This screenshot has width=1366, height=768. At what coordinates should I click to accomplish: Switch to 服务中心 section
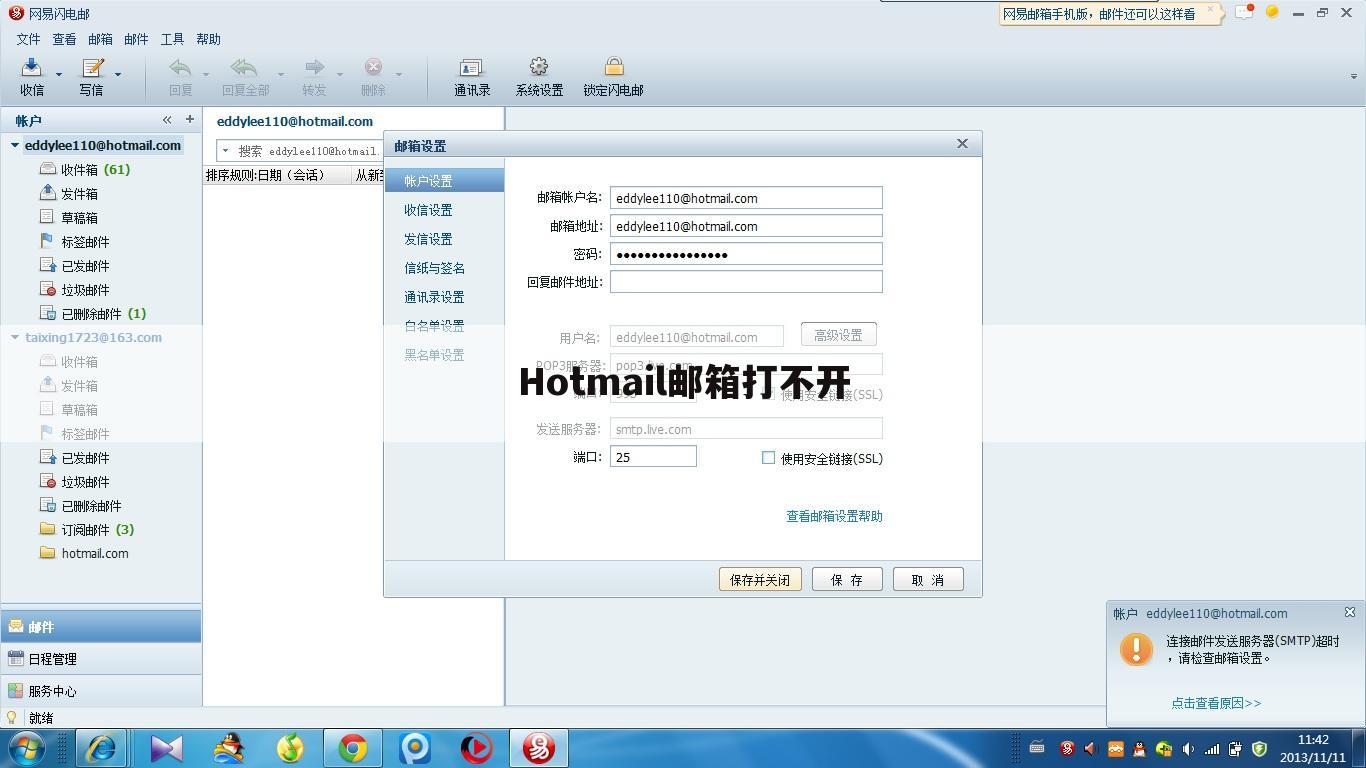click(x=100, y=691)
